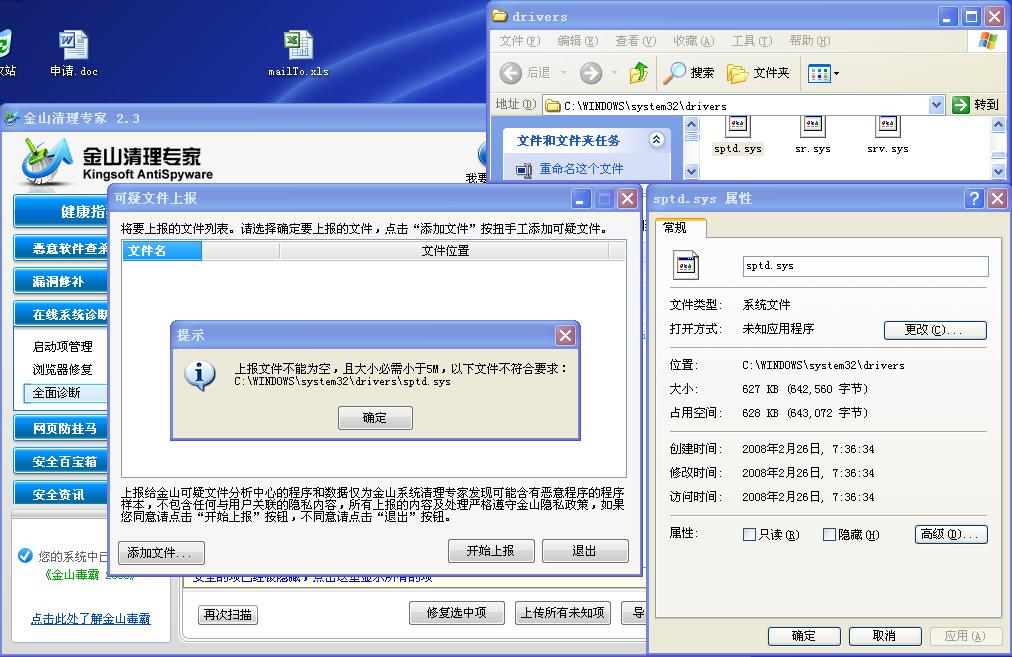Image resolution: width=1012 pixels, height=657 pixels.
Task: Open the back button history dropdown arrow
Action: (x=563, y=73)
